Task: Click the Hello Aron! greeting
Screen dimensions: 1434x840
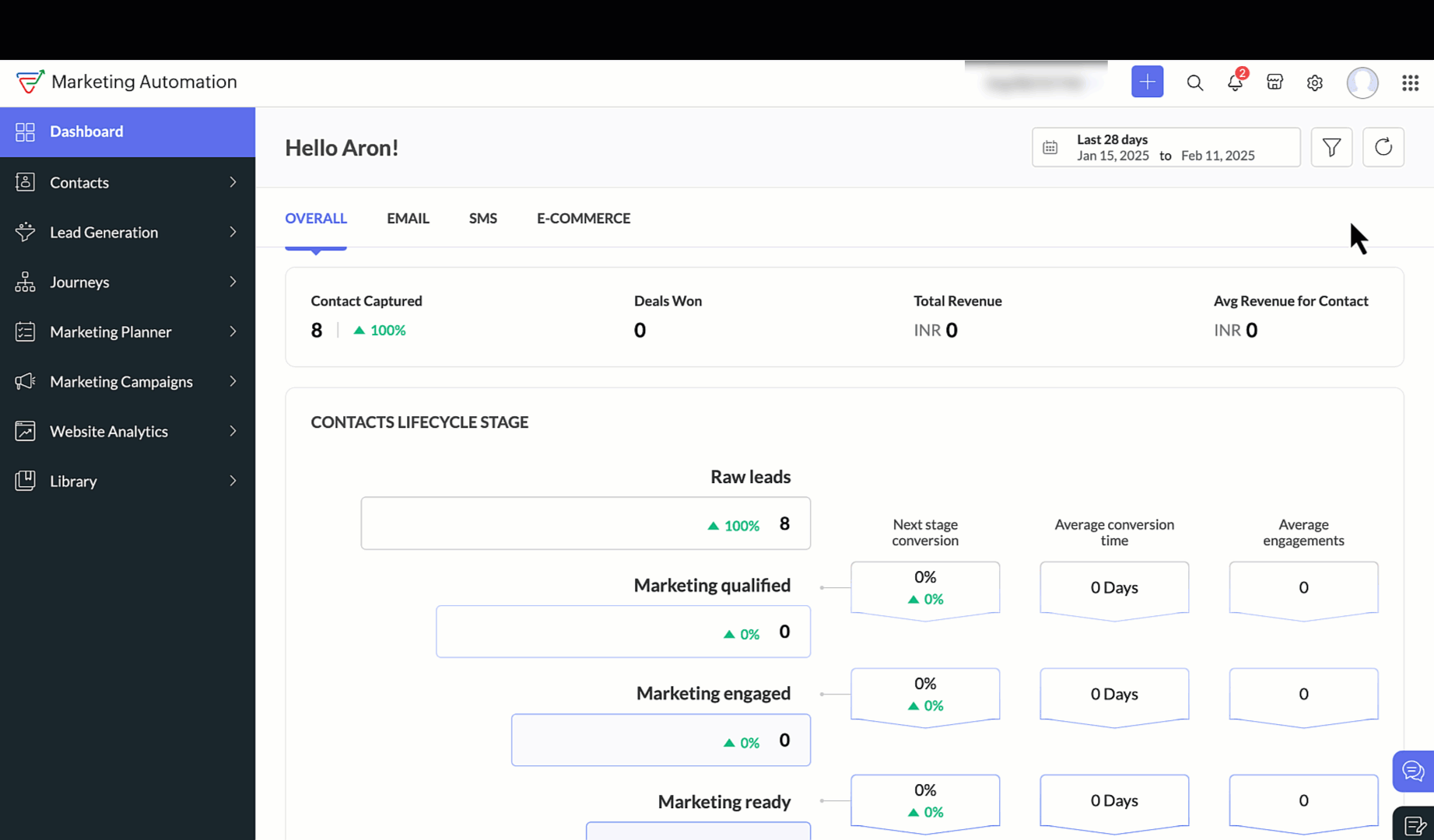Action: (x=342, y=148)
